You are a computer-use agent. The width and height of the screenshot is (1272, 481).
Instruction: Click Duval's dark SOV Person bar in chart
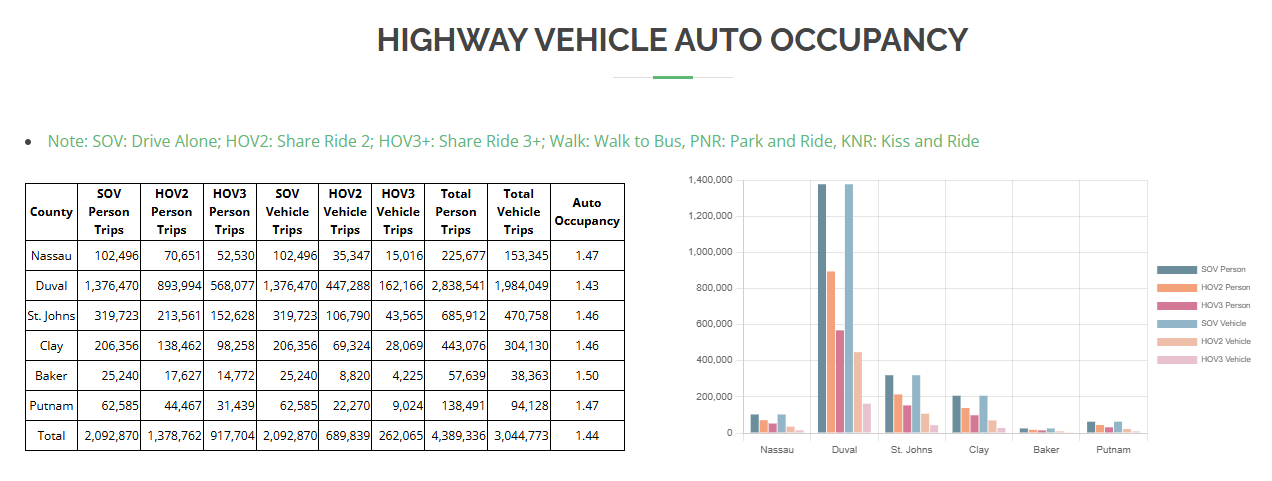click(x=822, y=308)
